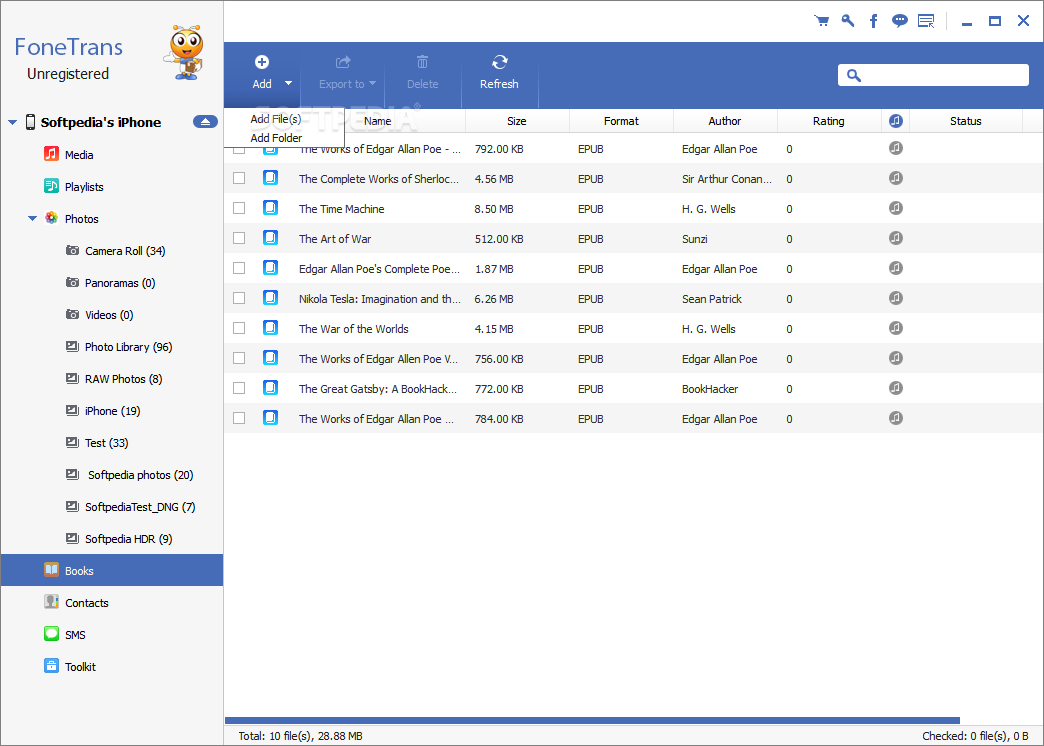Open the Facebook icon in title bar
The image size is (1044, 746).
(x=874, y=21)
